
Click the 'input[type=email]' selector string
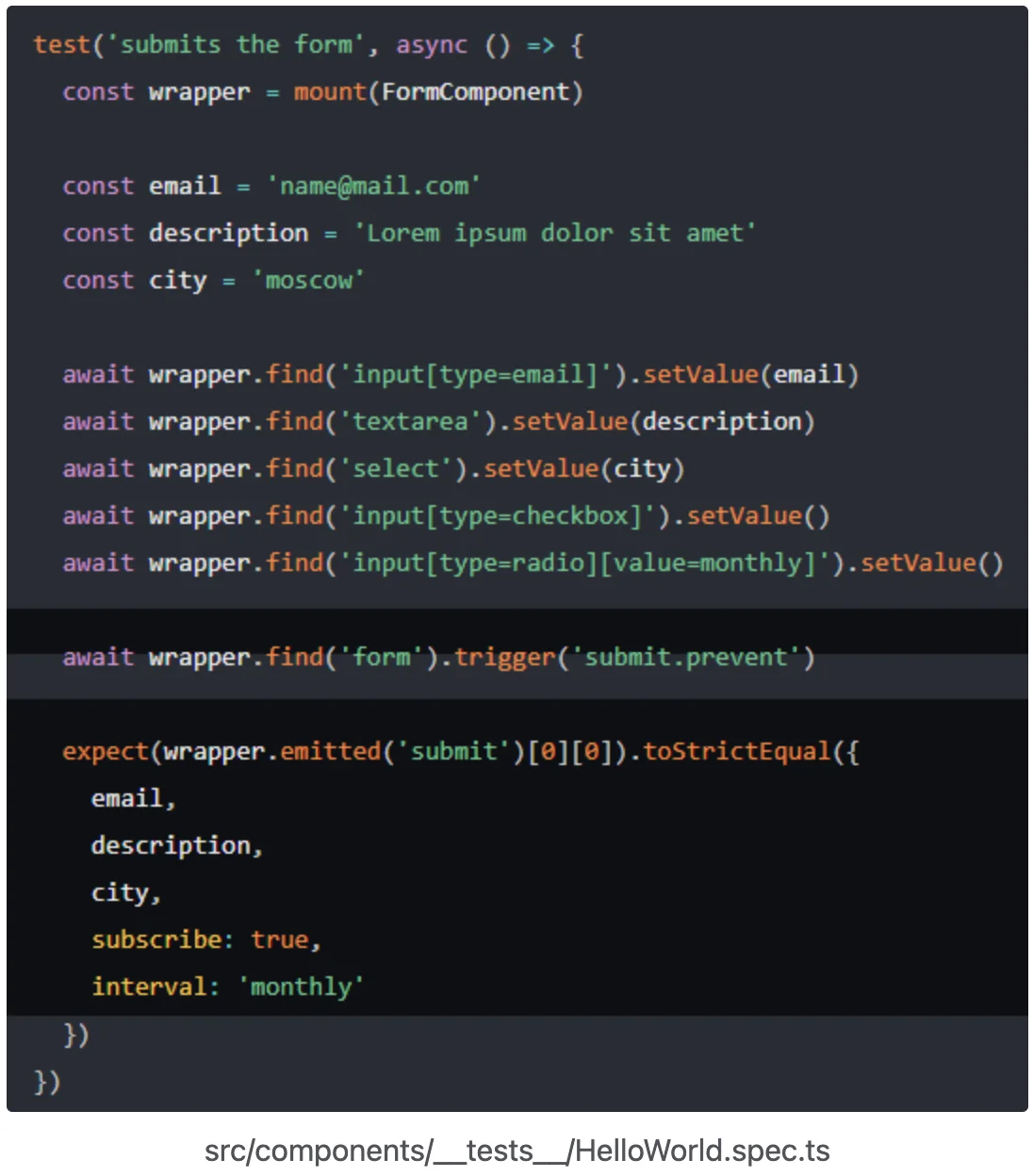coord(475,374)
